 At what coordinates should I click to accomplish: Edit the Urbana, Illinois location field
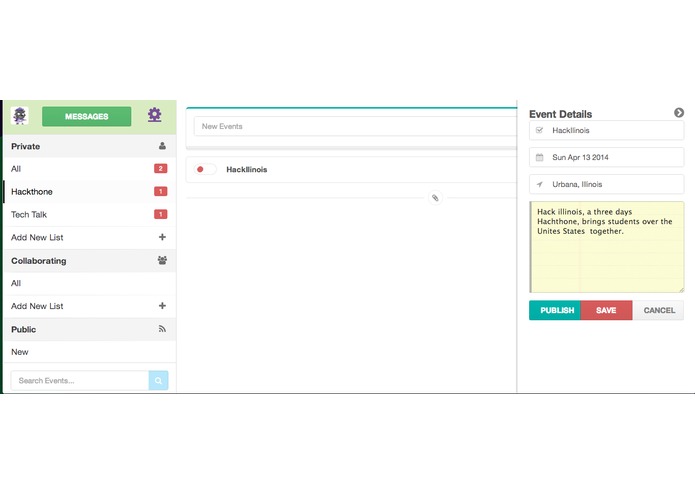(606, 184)
